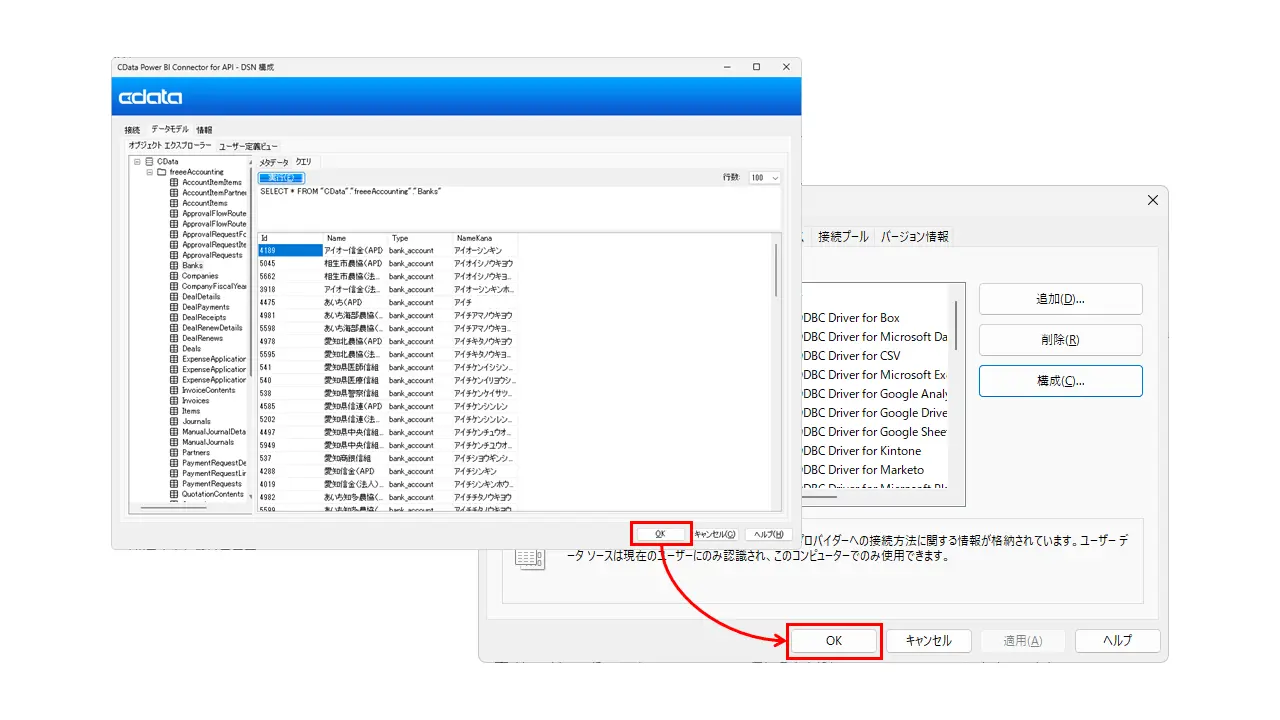The height and width of the screenshot is (720, 1280).
Task: Click the table icon beside DealPayments
Action: tap(174, 307)
